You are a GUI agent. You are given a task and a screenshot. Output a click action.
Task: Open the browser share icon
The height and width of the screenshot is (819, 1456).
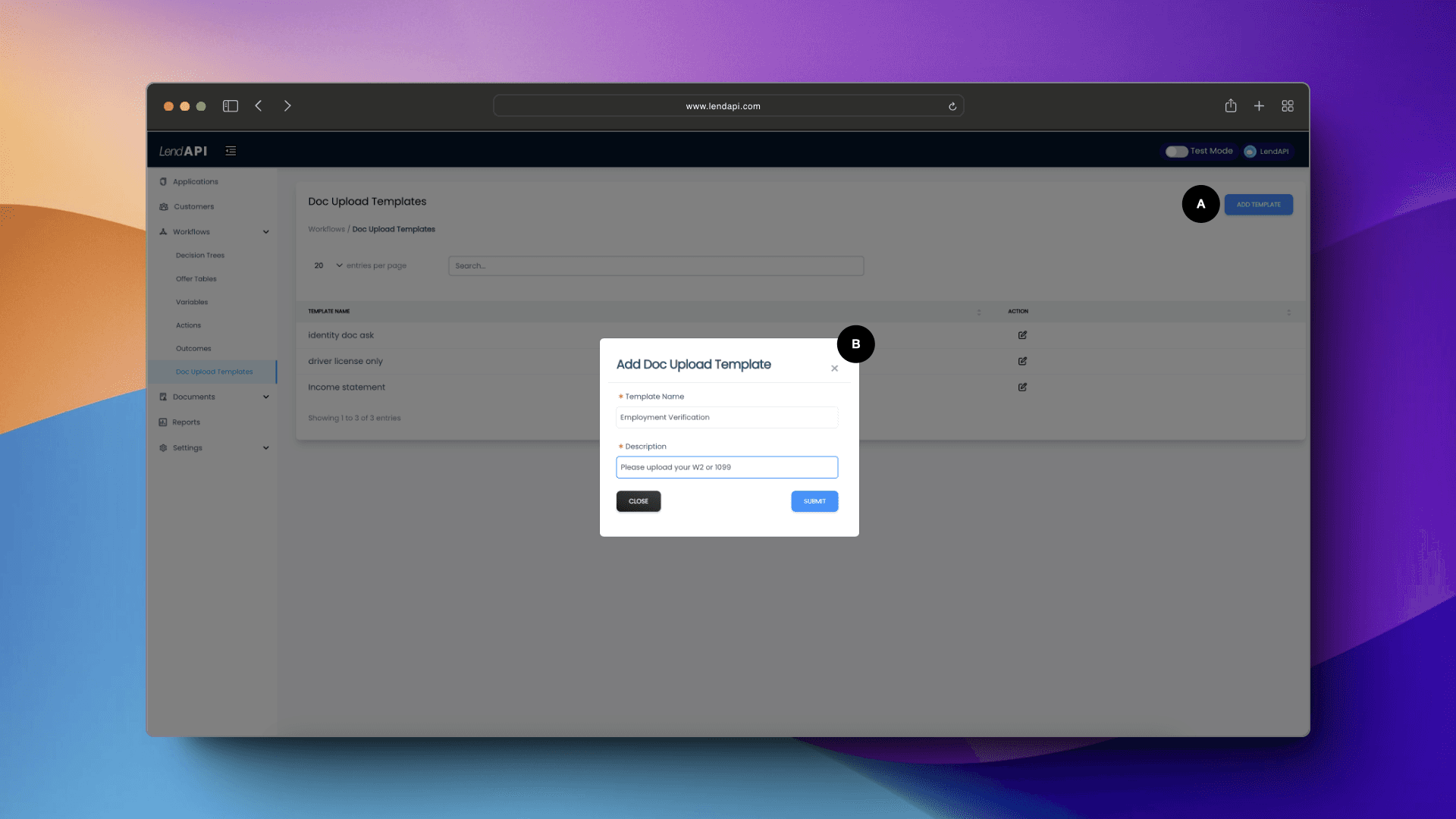tap(1231, 105)
